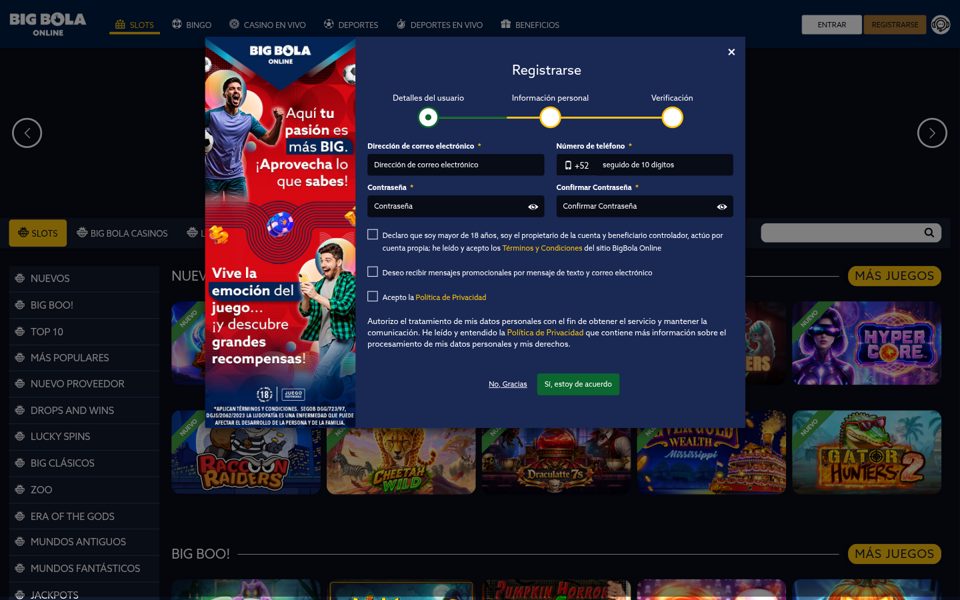Open Cheetah Wild game thumbnail
Image resolution: width=960 pixels, height=600 pixels.
tap(401, 460)
